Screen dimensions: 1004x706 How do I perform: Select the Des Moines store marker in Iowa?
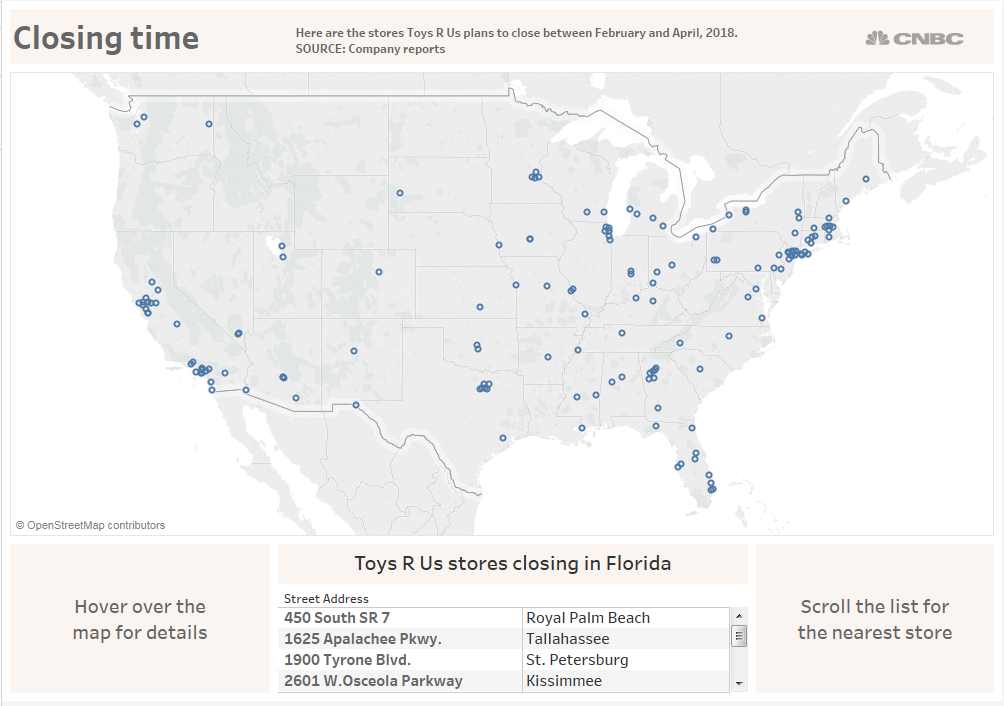[x=530, y=239]
